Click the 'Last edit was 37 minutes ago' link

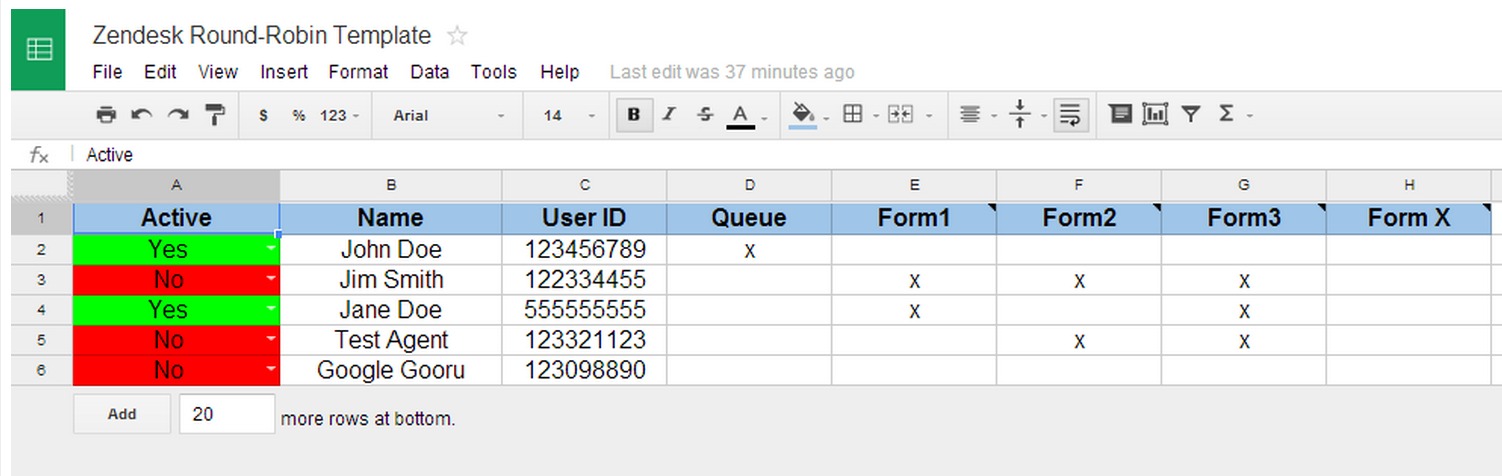coord(732,72)
